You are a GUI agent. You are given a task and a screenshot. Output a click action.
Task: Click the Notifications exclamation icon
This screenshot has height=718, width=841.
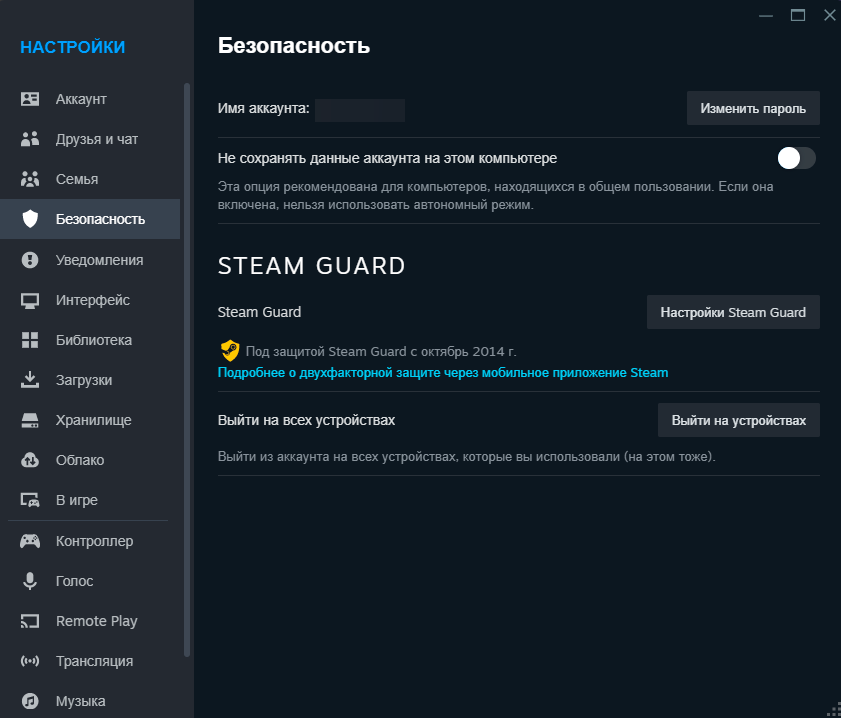tap(29, 260)
